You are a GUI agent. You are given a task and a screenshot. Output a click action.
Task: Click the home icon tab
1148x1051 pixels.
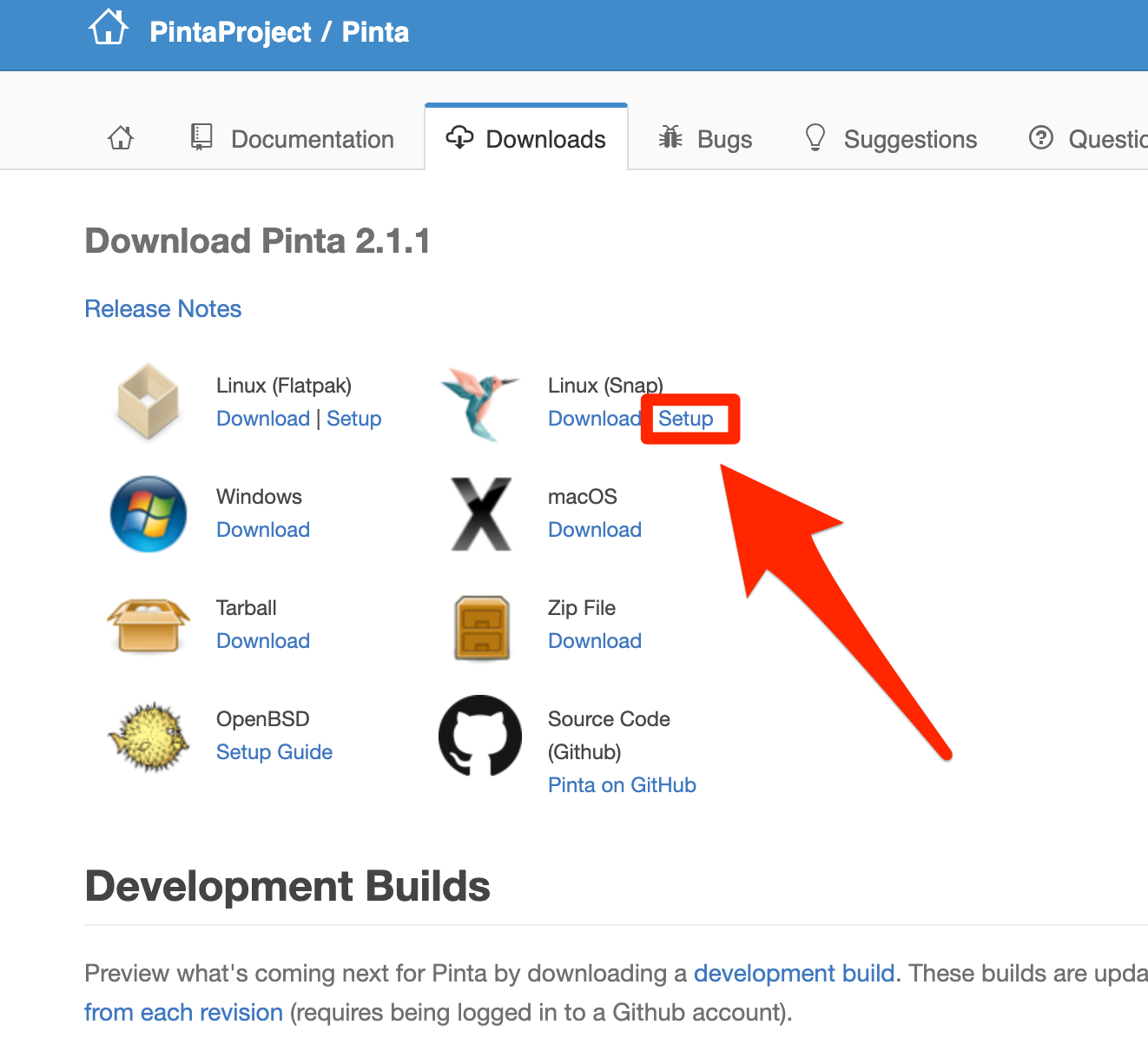point(121,138)
